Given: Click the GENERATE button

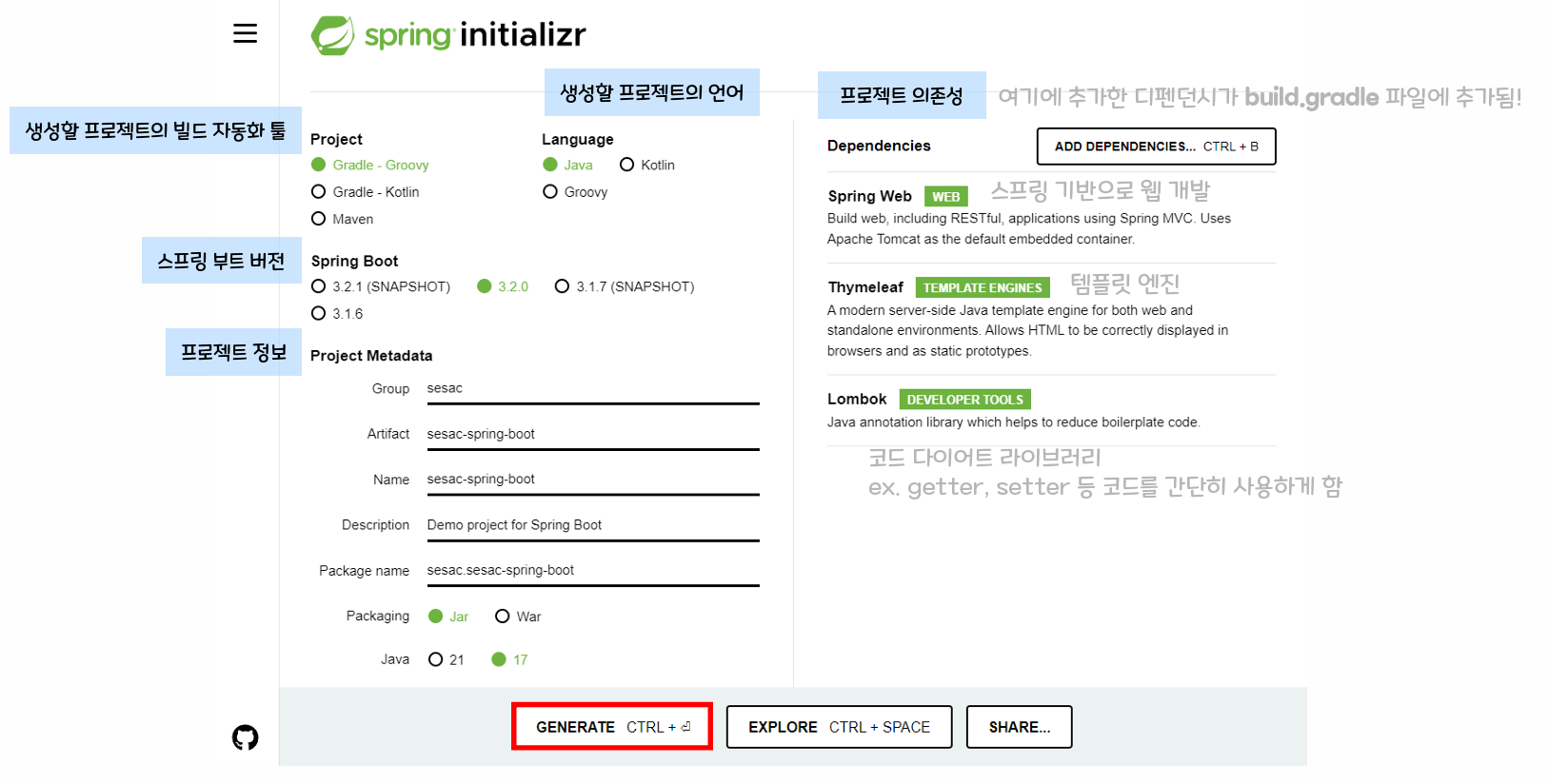Looking at the screenshot, I should tap(612, 727).
